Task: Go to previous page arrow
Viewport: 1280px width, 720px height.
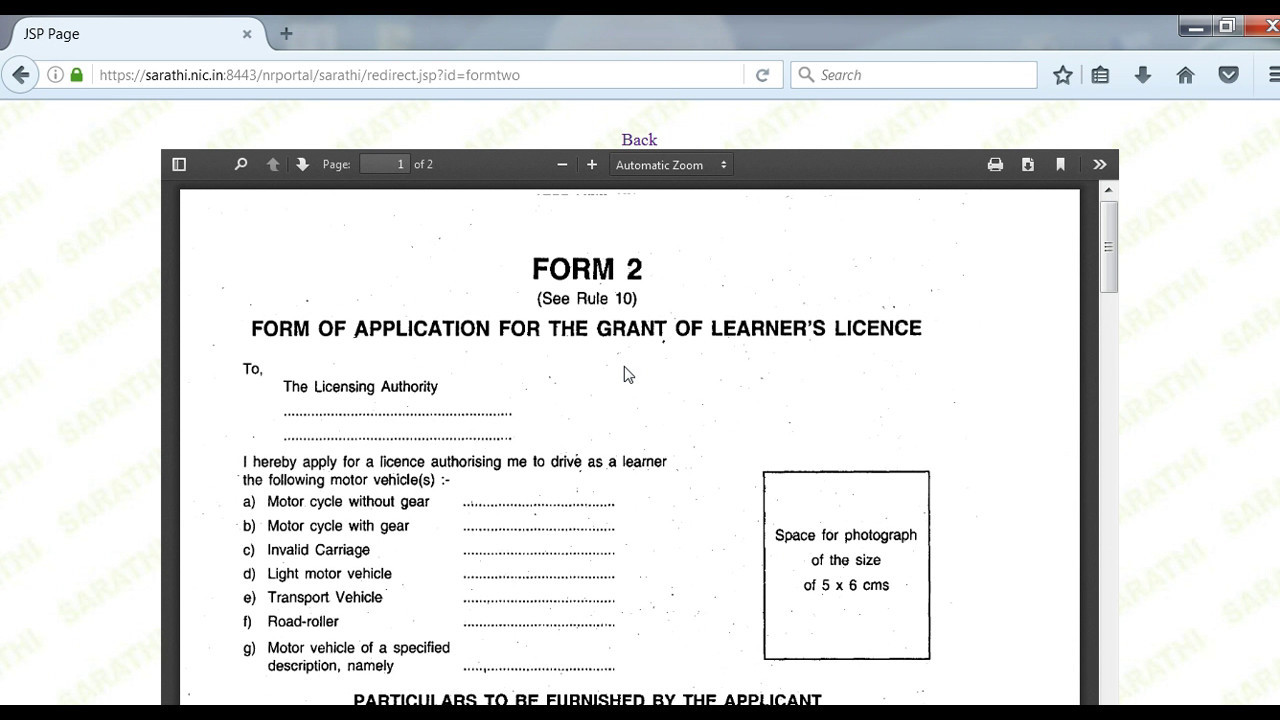Action: tap(272, 165)
